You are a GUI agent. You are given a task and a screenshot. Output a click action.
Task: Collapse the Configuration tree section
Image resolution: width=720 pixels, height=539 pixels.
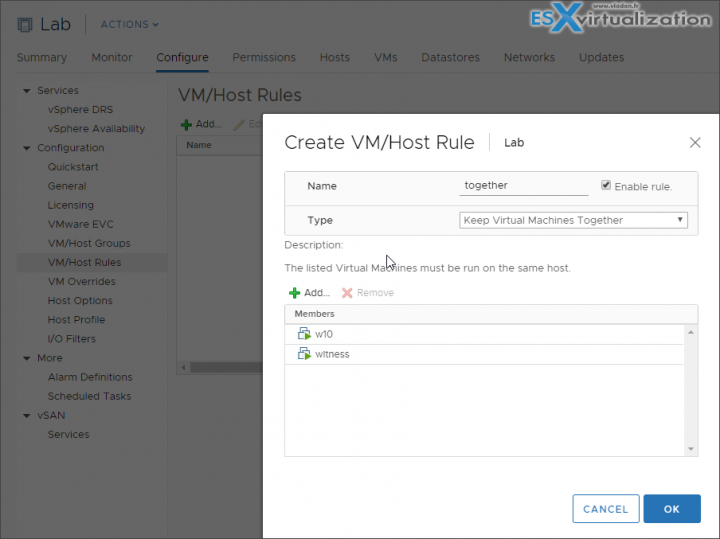click(27, 148)
